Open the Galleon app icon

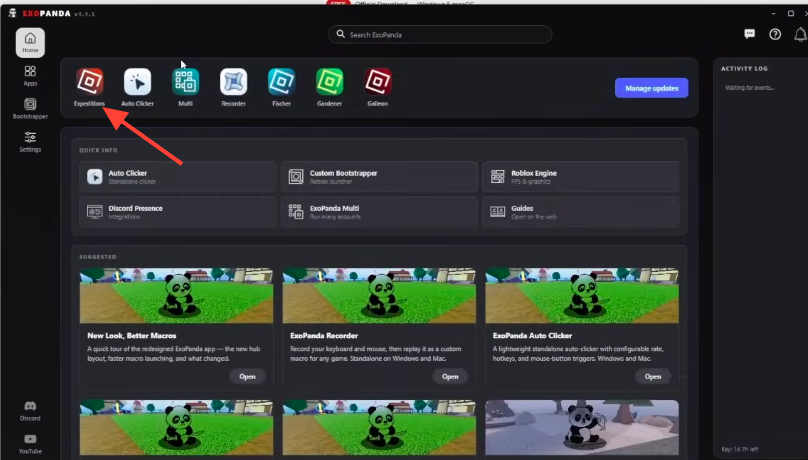click(x=378, y=82)
